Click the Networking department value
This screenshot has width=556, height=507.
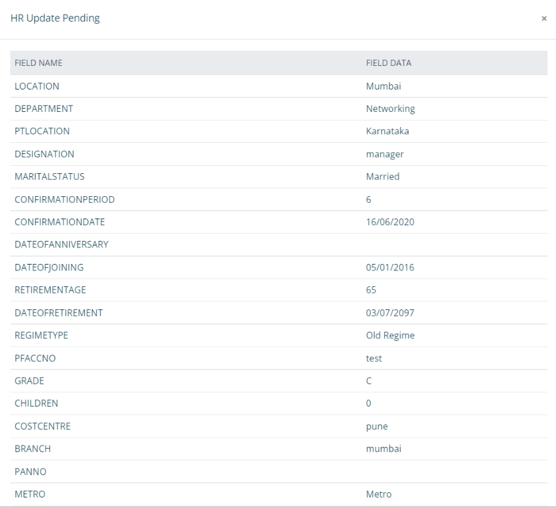point(390,109)
